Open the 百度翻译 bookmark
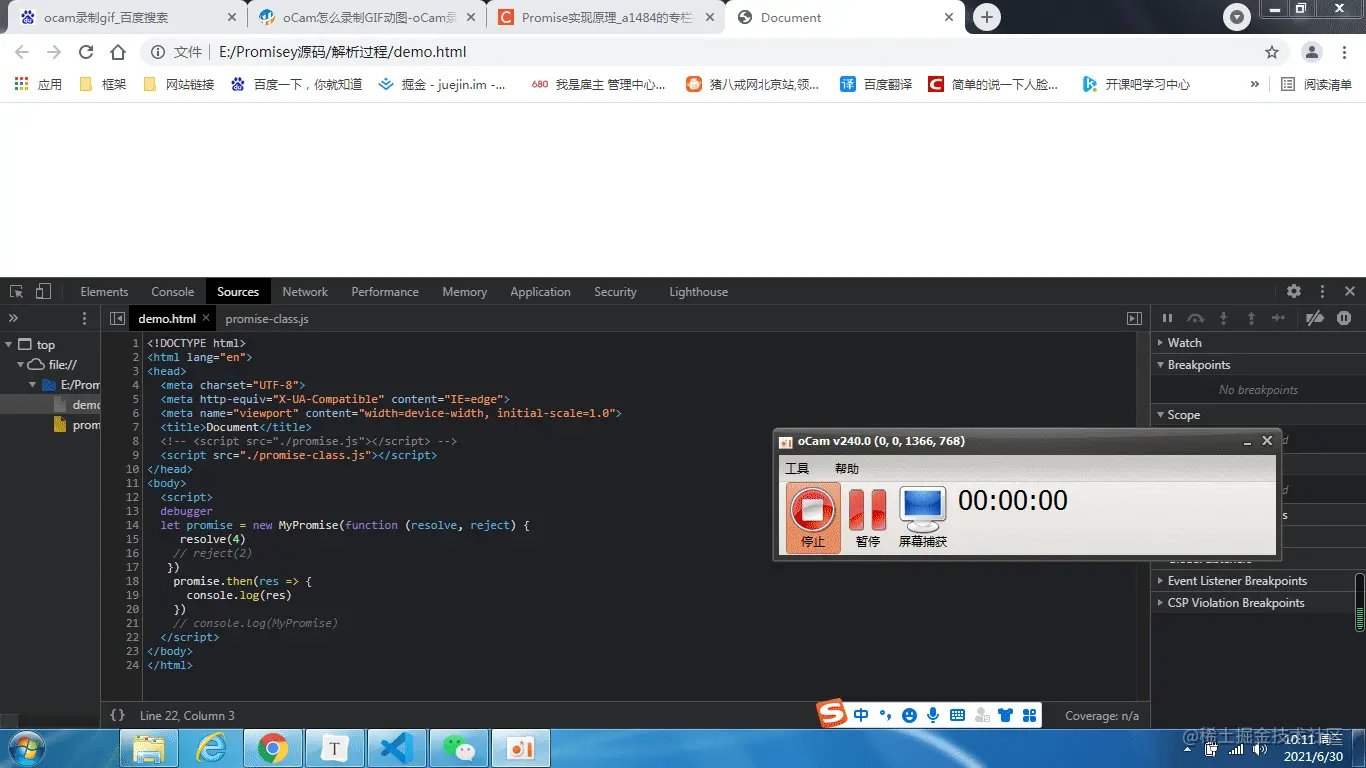This screenshot has width=1366, height=768. [x=876, y=85]
